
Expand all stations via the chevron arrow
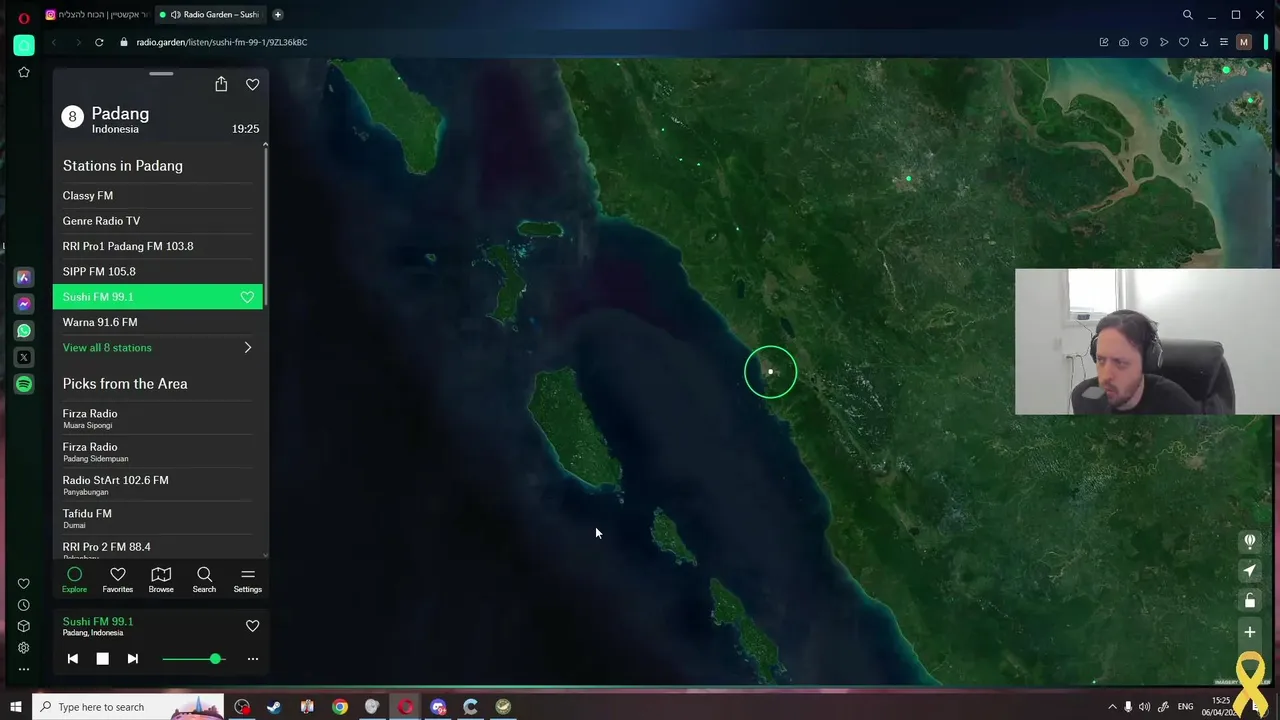click(248, 348)
